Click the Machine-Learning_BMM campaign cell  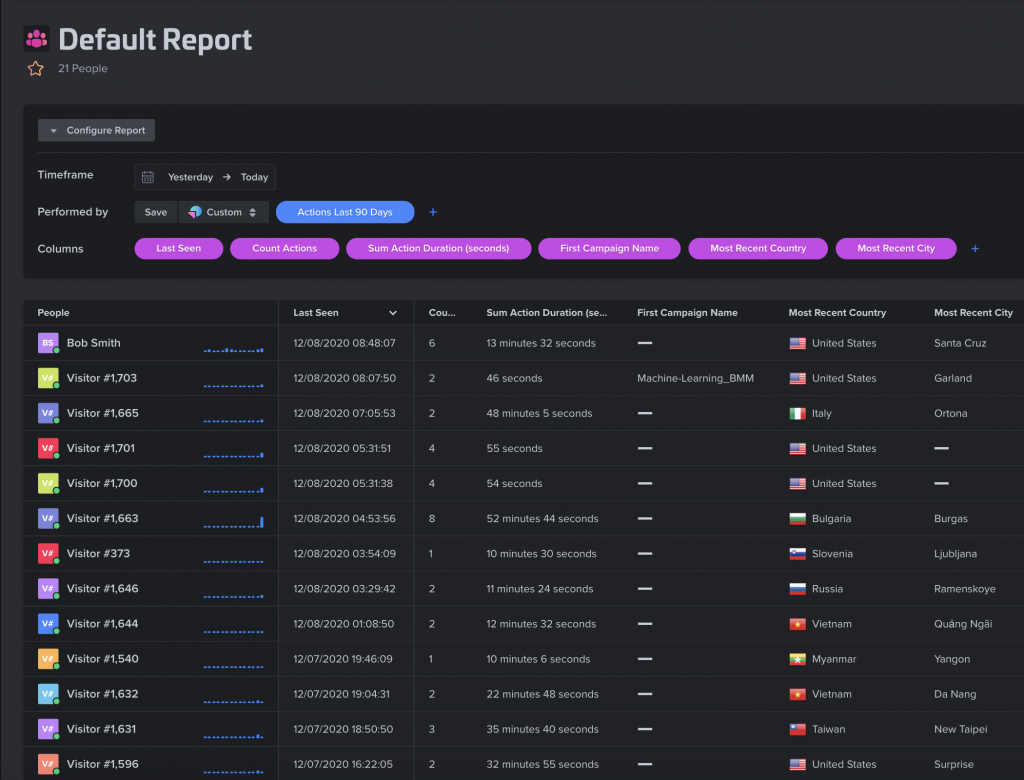tap(696, 378)
